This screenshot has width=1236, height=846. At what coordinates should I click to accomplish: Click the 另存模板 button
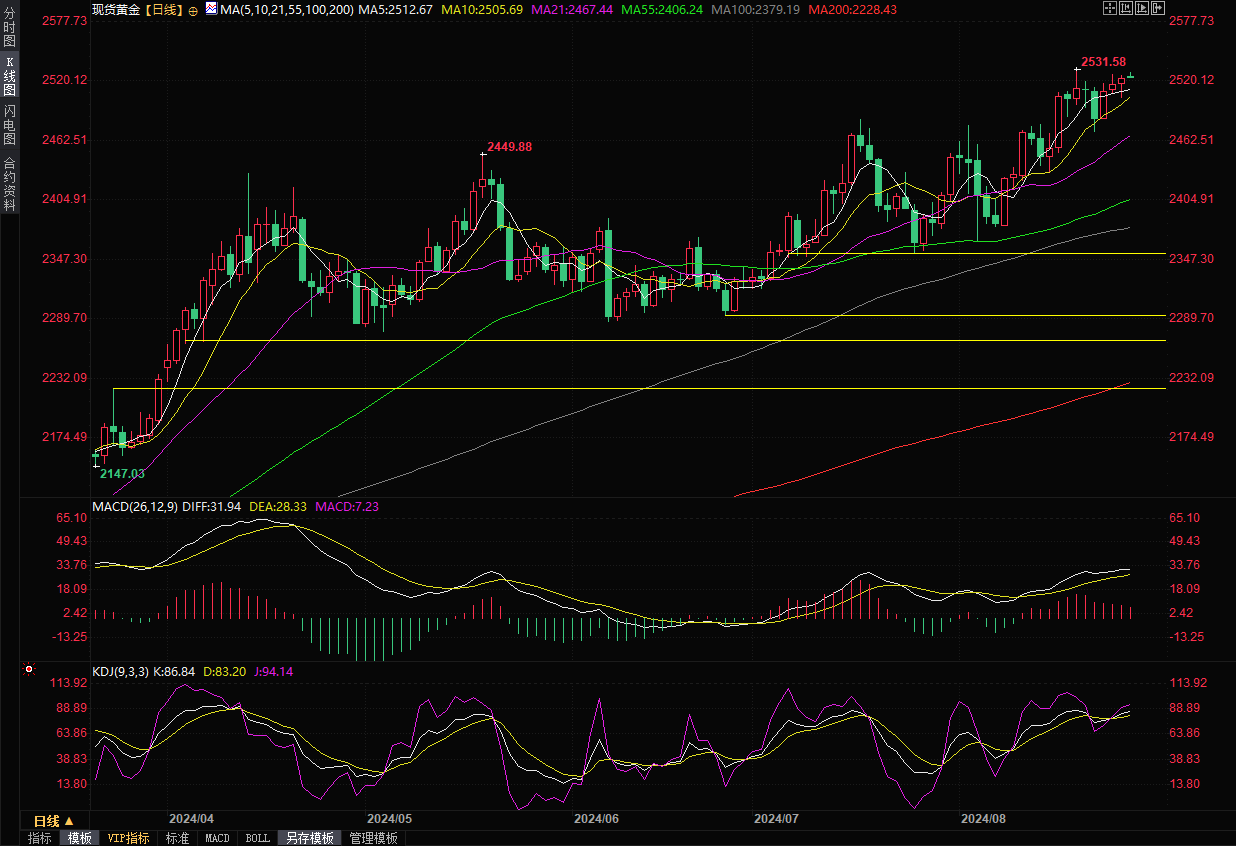[x=309, y=838]
